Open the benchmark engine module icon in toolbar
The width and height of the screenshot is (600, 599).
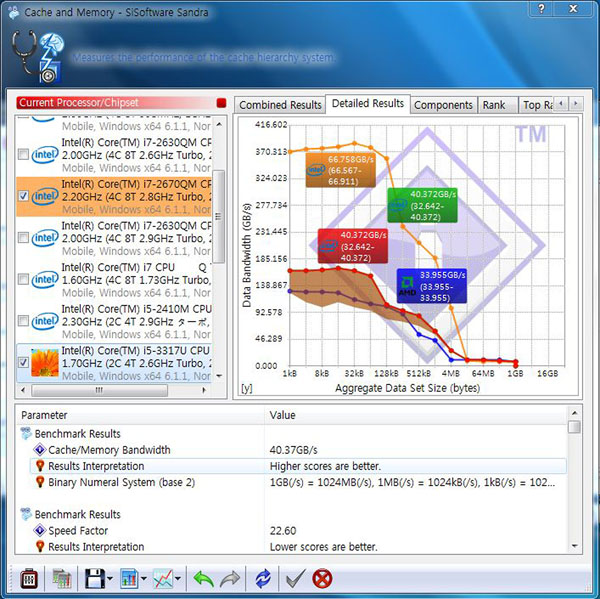(29, 578)
